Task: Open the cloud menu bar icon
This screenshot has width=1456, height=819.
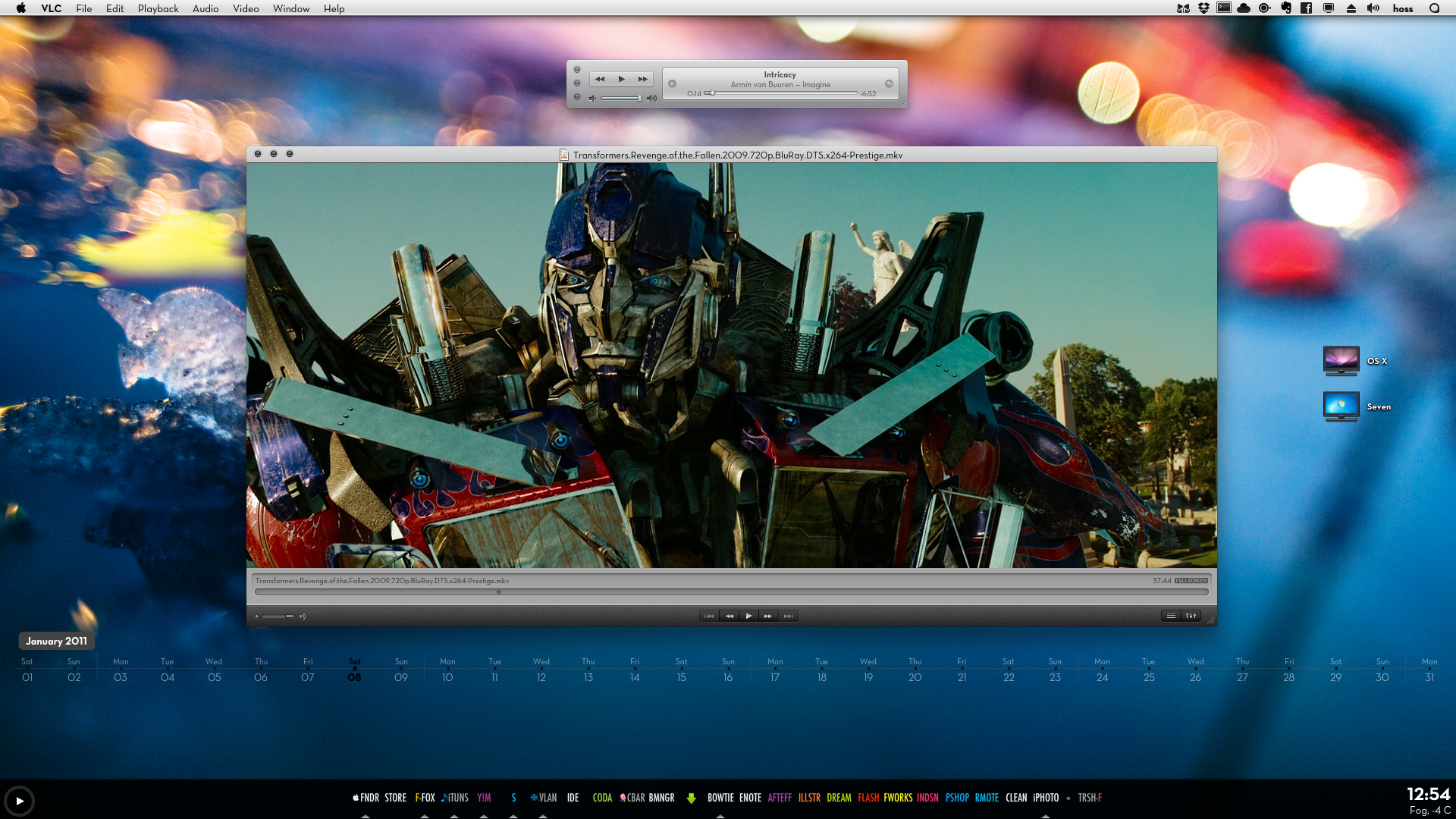Action: tap(1244, 8)
